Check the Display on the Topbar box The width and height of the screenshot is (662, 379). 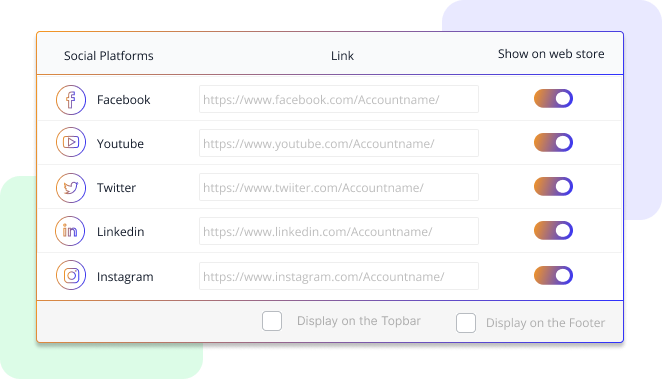click(272, 321)
